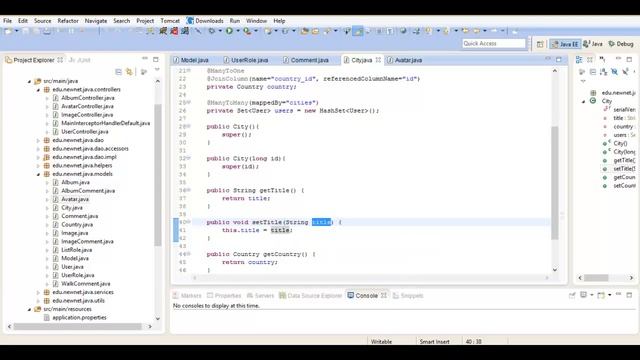Viewport: 640px width, 360px height.
Task: Click the Quick Access search field
Action: pyautogui.click(x=494, y=43)
